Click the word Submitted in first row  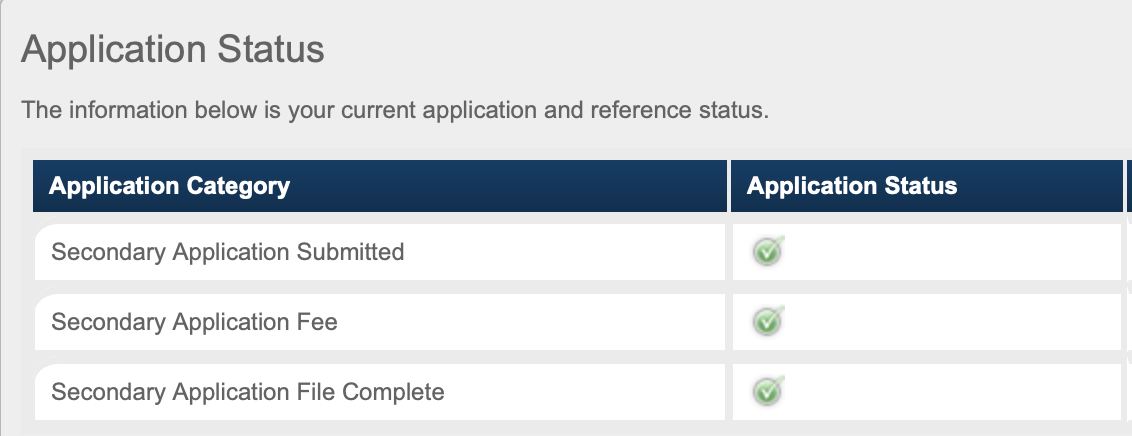tap(350, 252)
